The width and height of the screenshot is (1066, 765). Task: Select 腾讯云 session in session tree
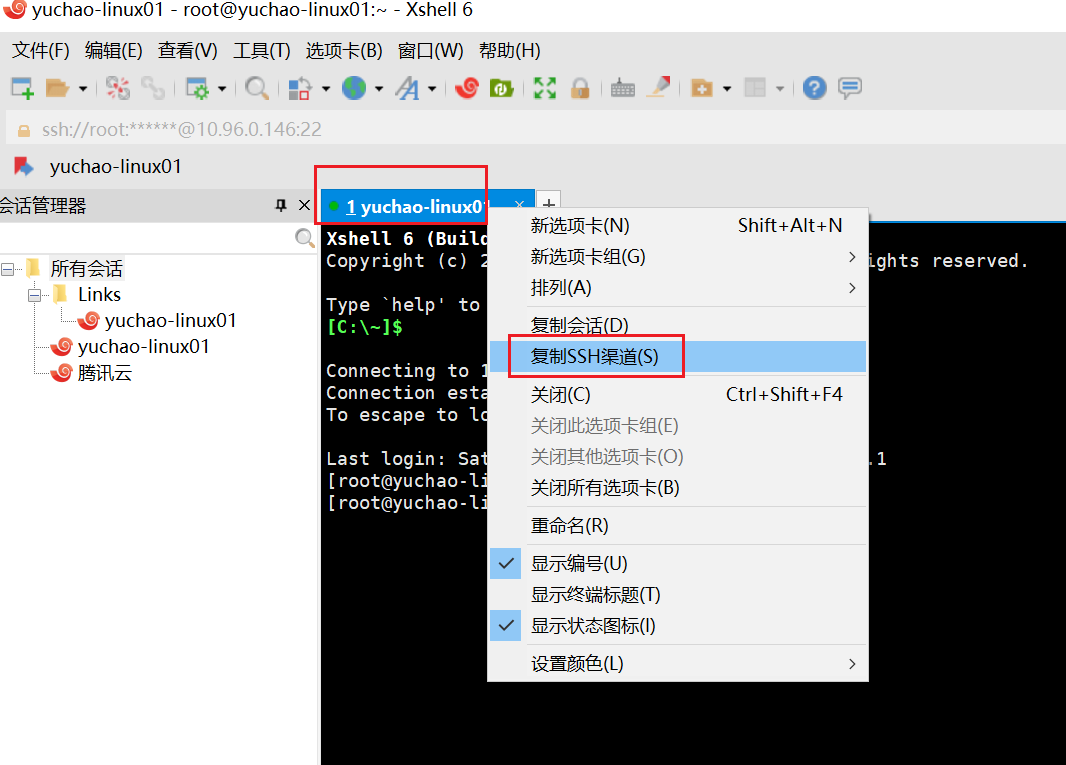coord(104,373)
